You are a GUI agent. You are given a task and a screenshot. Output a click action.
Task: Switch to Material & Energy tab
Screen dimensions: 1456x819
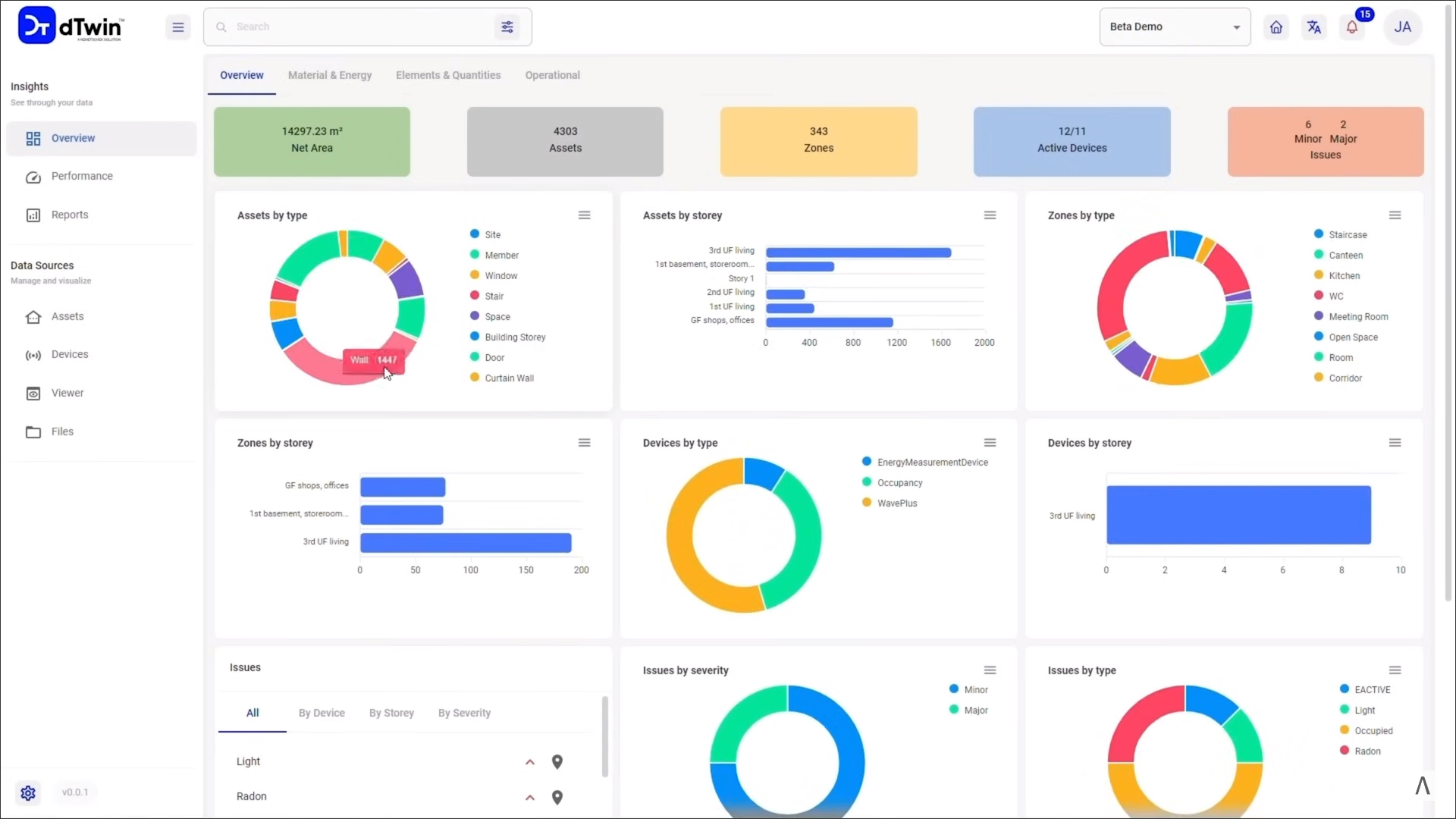click(330, 75)
